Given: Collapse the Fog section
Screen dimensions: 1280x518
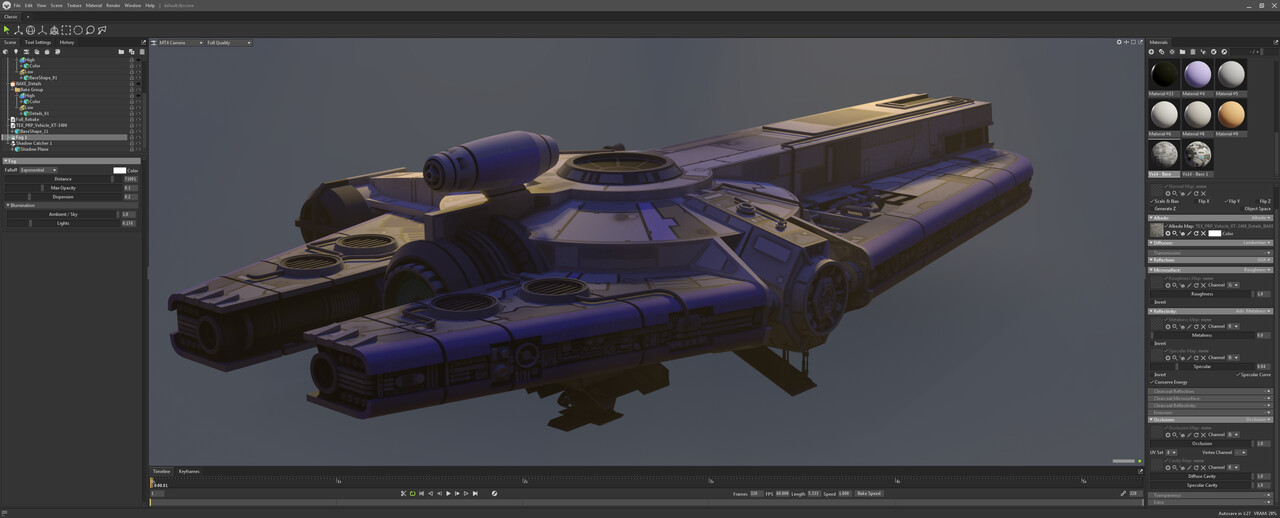Looking at the screenshot, I should tap(6, 160).
